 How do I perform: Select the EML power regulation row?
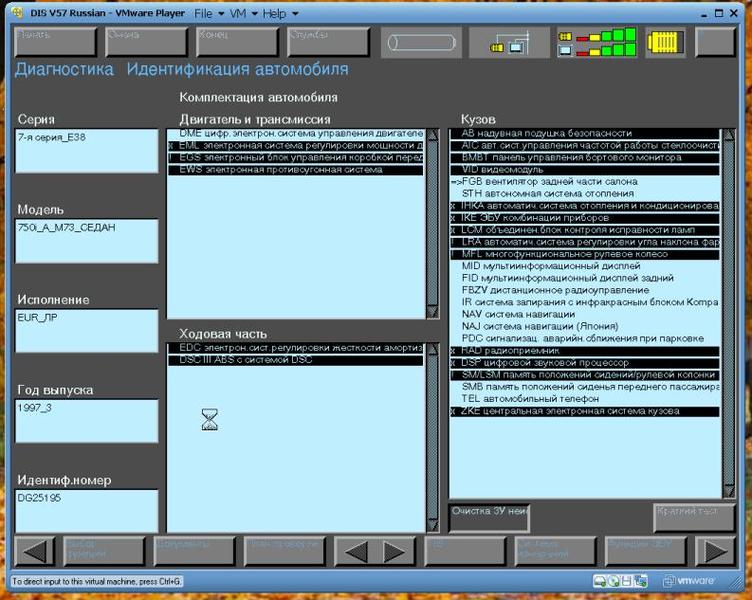tap(296, 145)
